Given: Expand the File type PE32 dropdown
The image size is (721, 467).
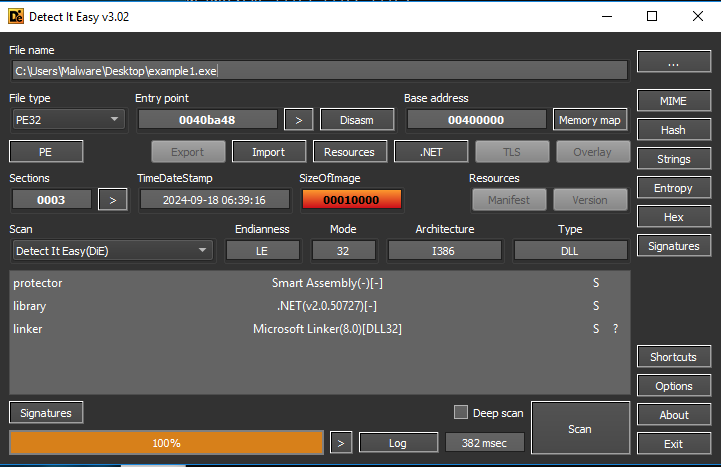Looking at the screenshot, I should tap(68, 120).
